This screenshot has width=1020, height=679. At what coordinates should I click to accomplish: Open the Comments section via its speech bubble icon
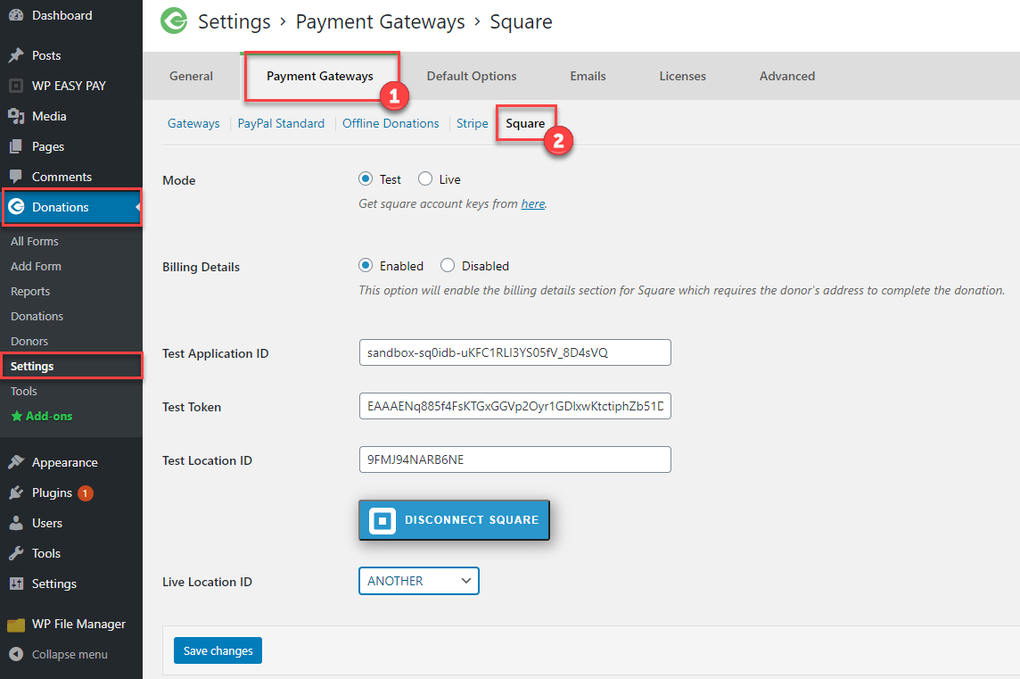pos(14,176)
